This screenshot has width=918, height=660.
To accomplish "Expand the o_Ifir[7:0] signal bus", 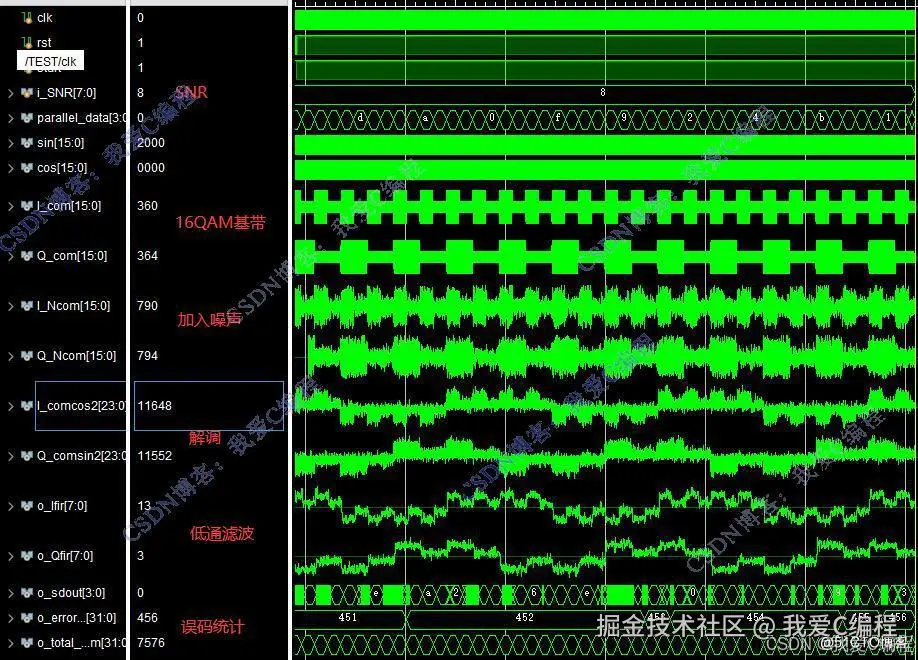I will point(11,506).
